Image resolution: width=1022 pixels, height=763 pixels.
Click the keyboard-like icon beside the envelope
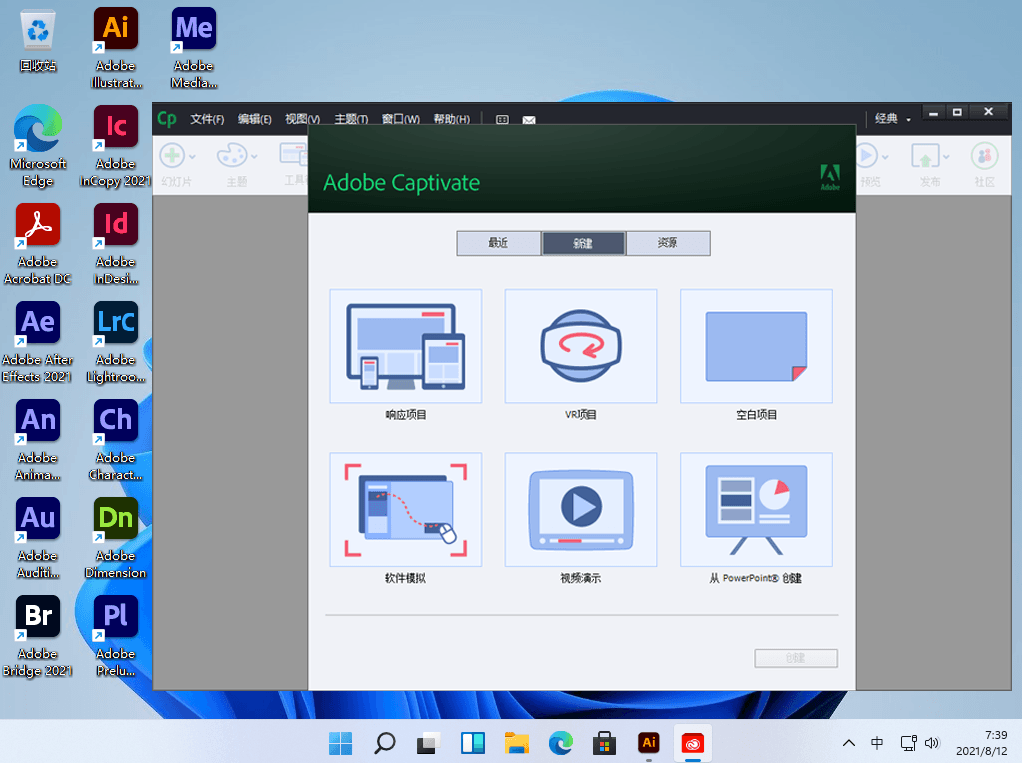pos(502,120)
